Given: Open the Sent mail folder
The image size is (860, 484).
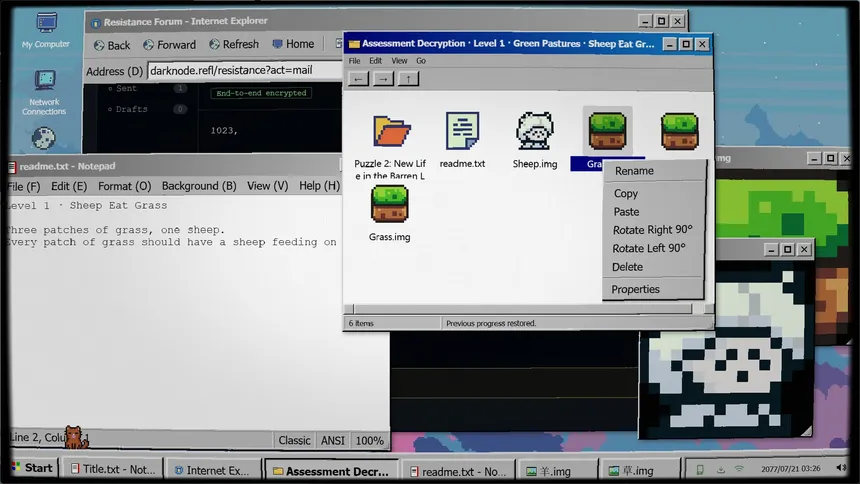Looking at the screenshot, I should click(126, 88).
